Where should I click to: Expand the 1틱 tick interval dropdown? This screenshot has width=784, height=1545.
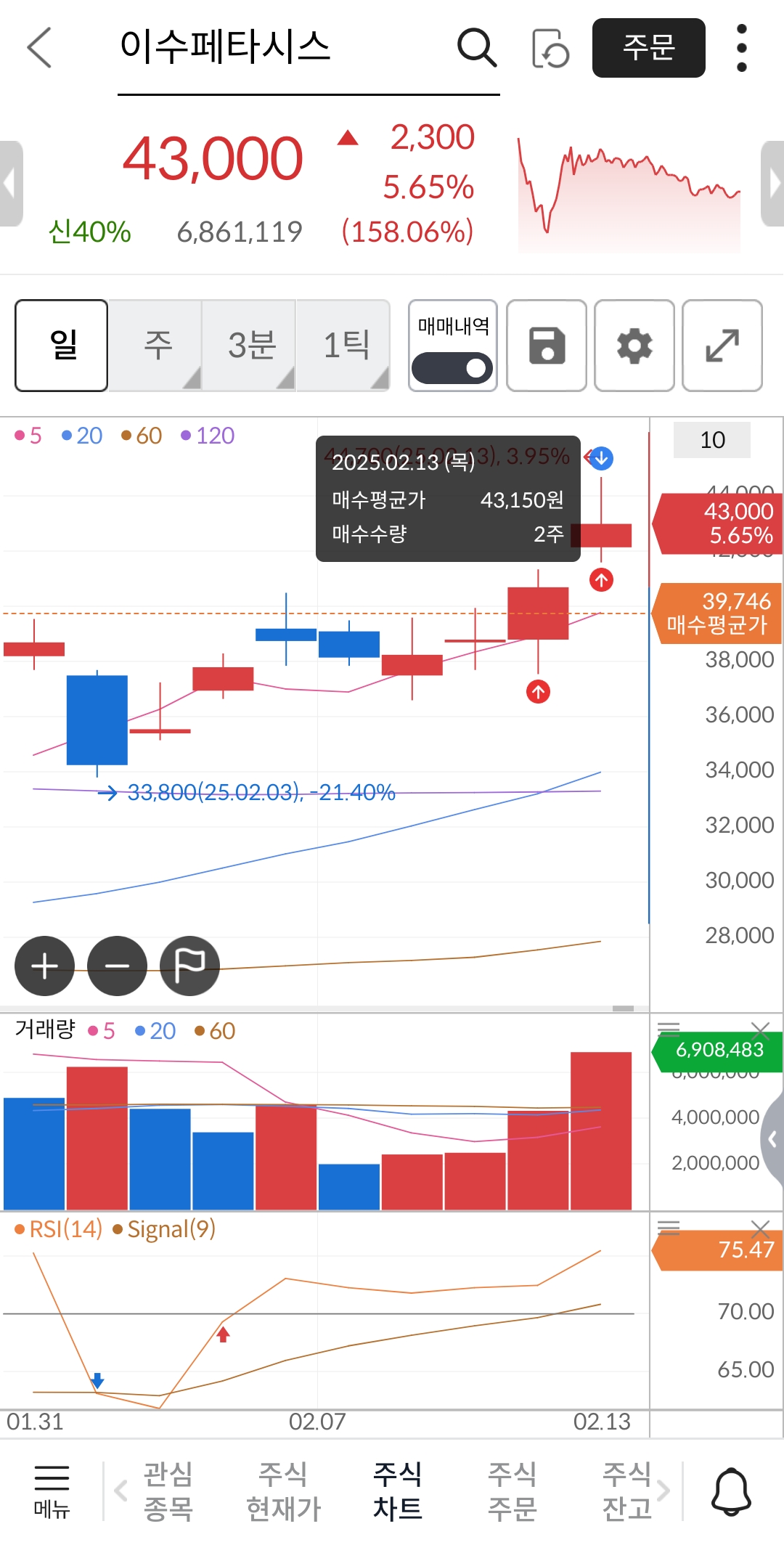[343, 346]
